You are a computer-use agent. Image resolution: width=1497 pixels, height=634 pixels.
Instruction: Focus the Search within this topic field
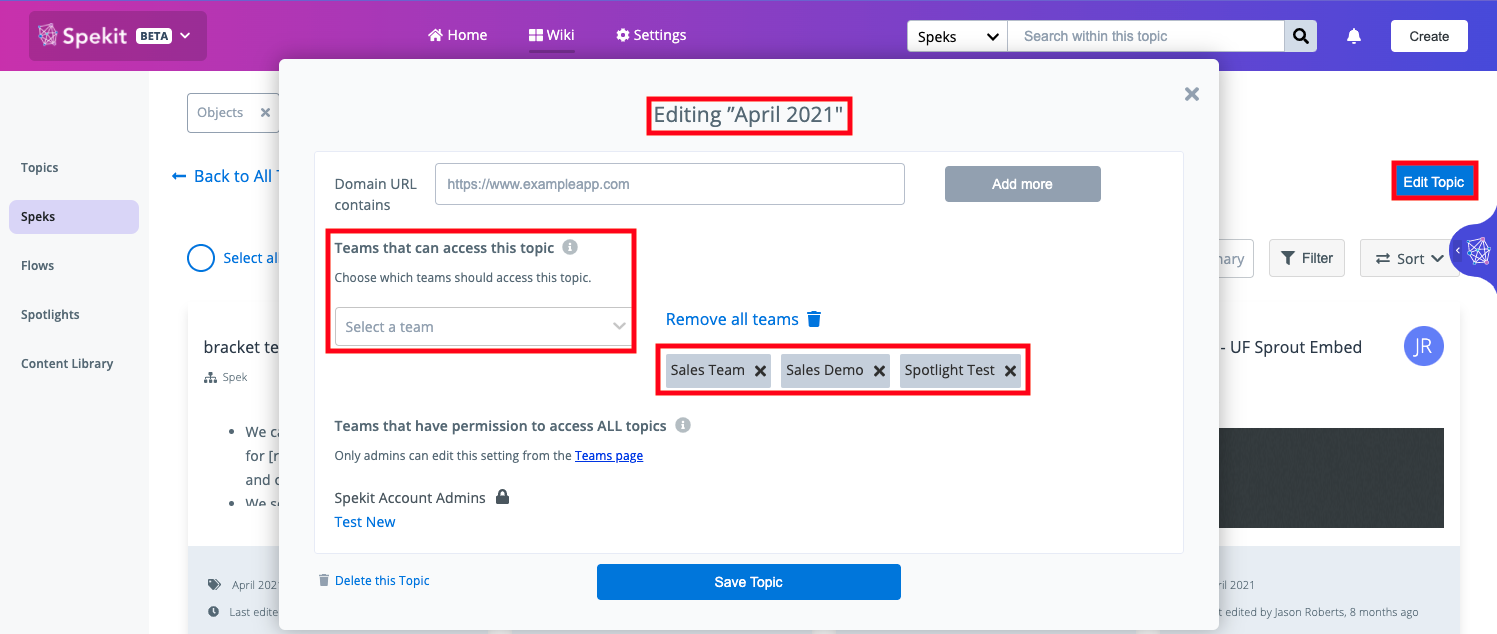(x=1146, y=36)
